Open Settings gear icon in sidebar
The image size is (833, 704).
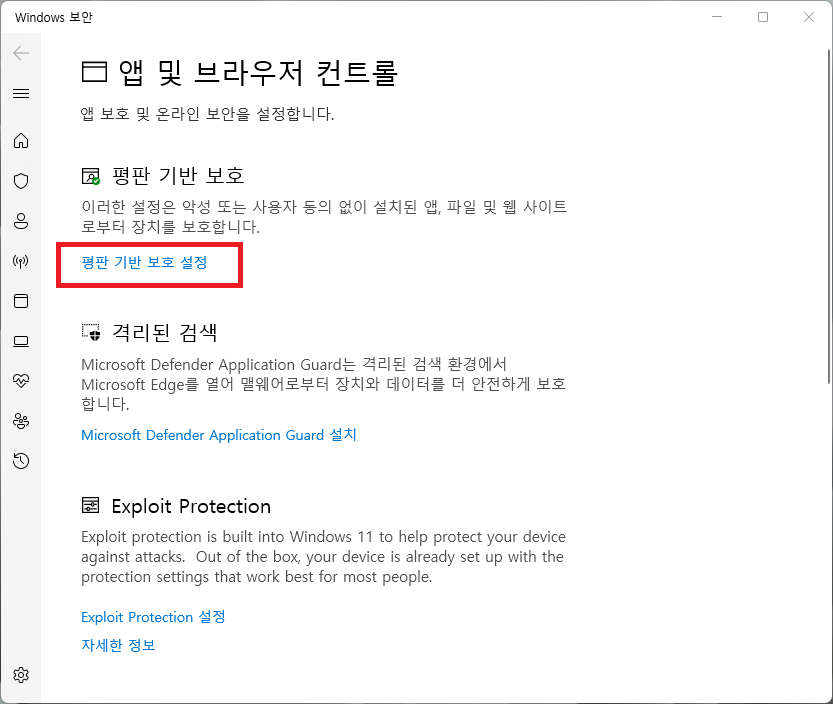pyautogui.click(x=21, y=675)
